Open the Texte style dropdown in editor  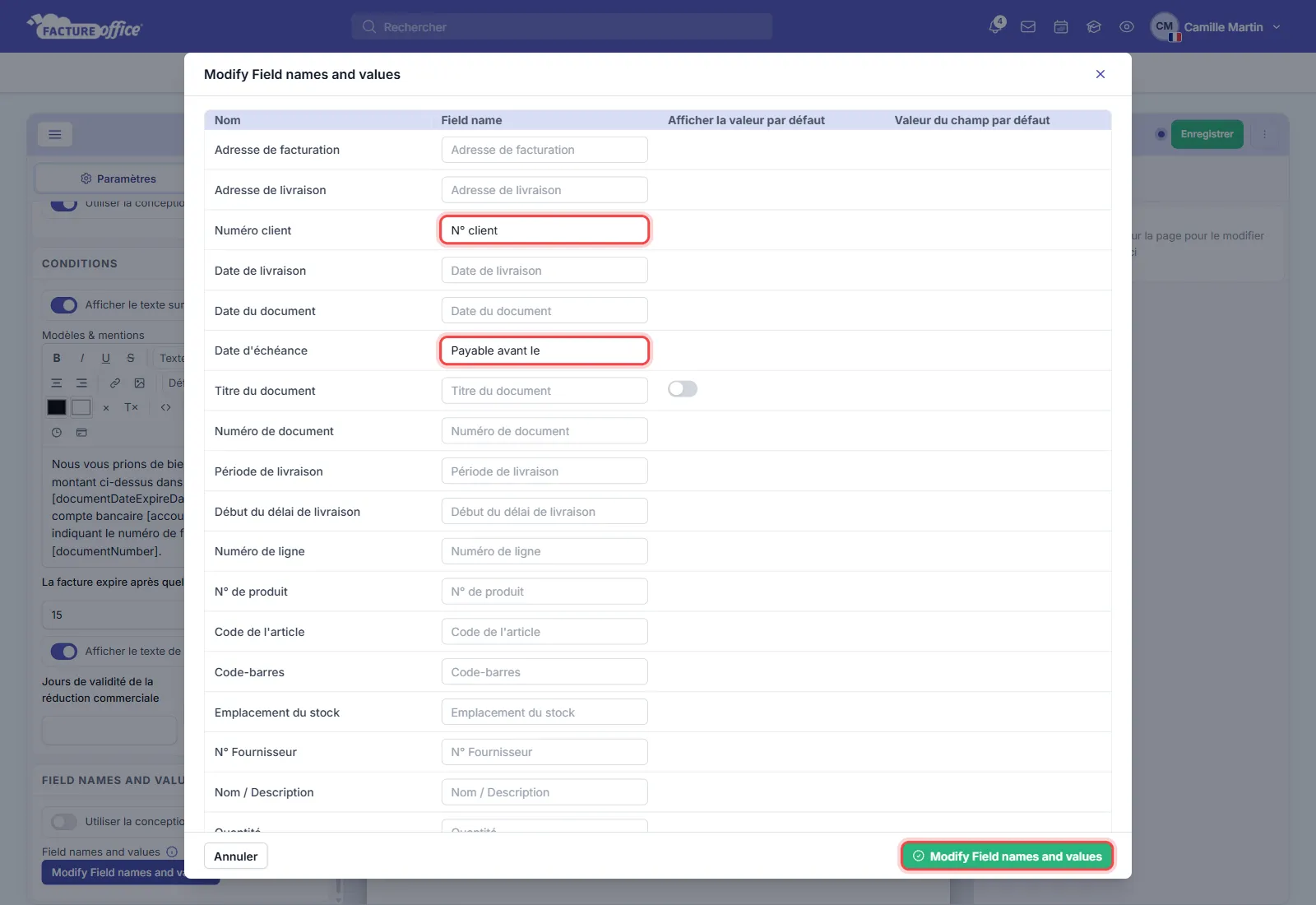(x=171, y=358)
